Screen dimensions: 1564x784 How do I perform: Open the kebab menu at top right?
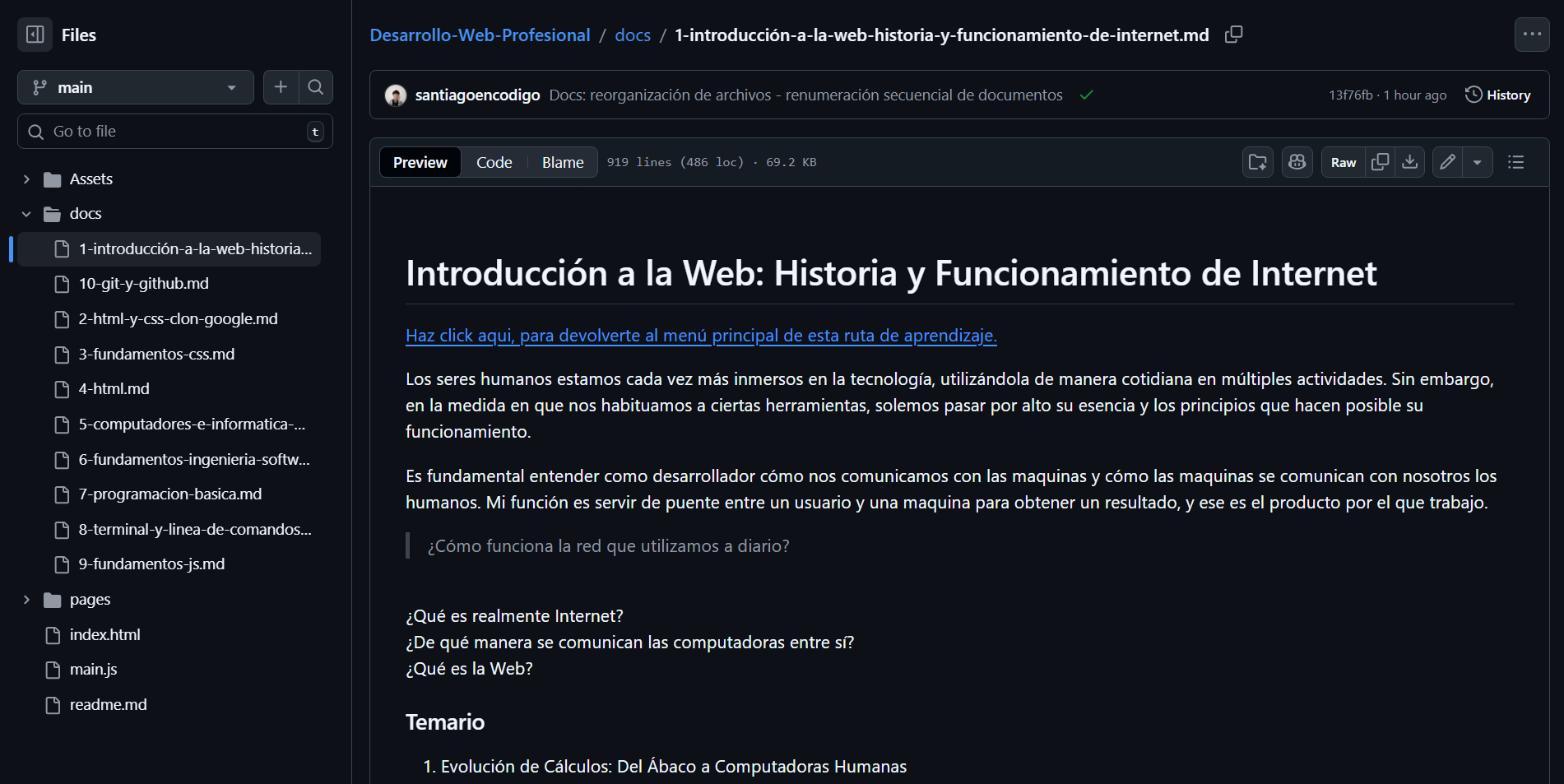point(1533,34)
